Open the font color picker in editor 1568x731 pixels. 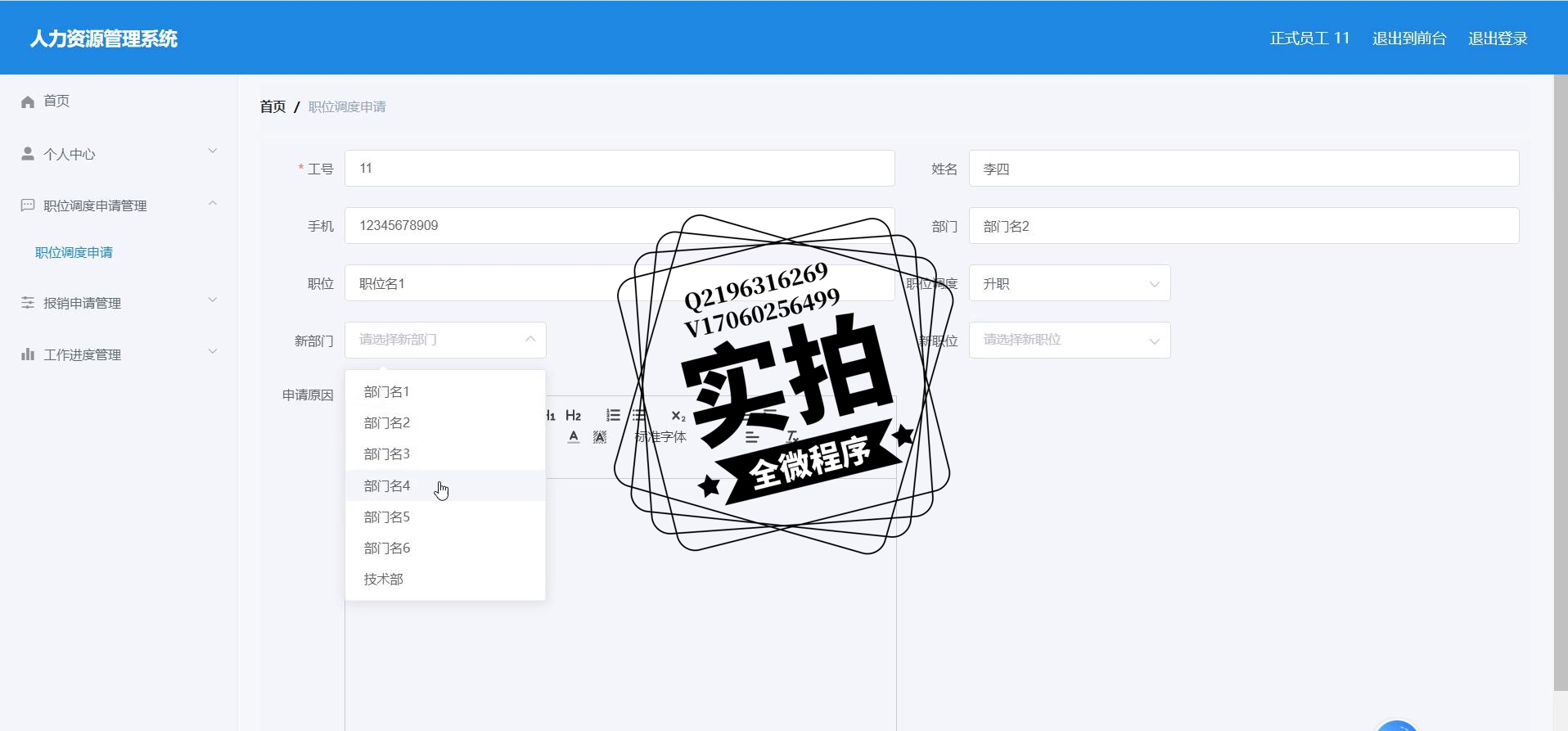(574, 437)
